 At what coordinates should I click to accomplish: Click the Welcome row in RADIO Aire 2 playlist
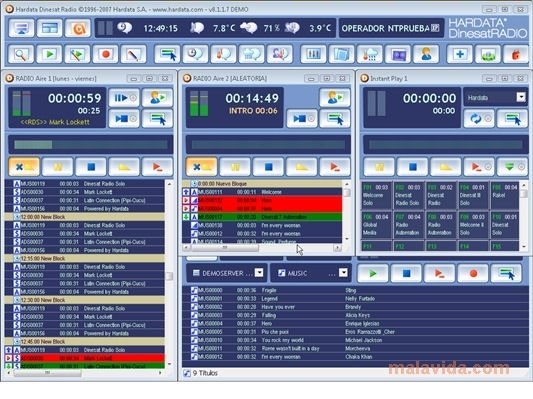[x=262, y=192]
